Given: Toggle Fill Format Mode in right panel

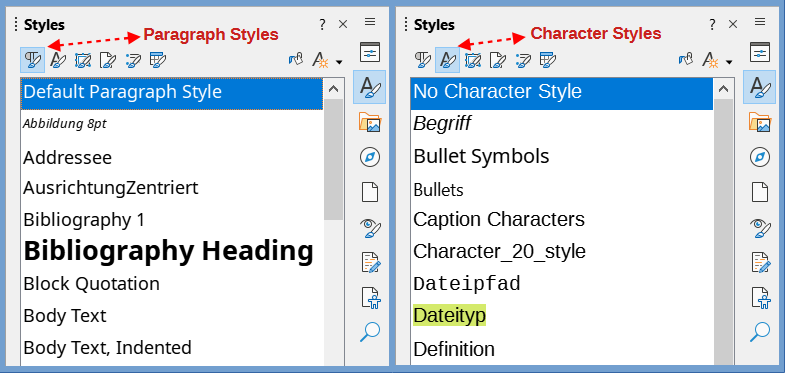Looking at the screenshot, I should [x=686, y=60].
